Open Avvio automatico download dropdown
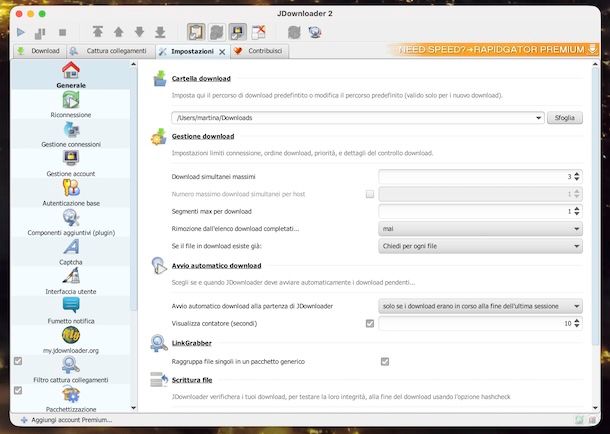The image size is (610, 434). pos(480,306)
